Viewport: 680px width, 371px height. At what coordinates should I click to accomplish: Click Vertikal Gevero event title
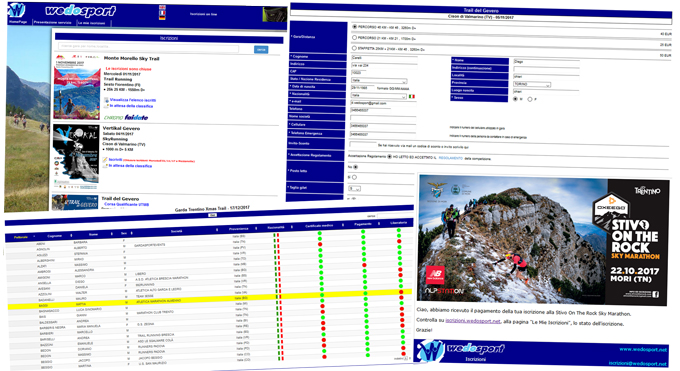(x=121, y=128)
